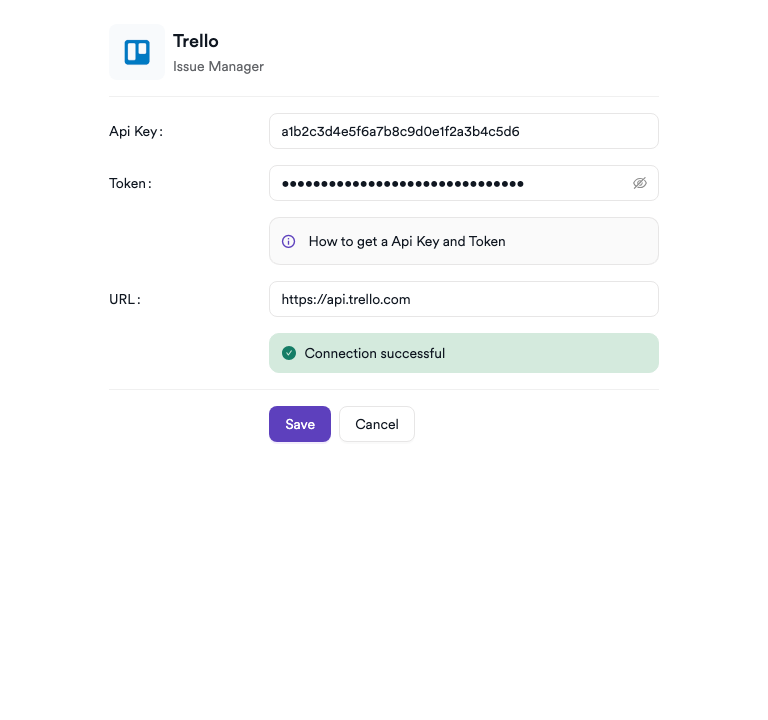Click into the masked Token field

coord(450,183)
